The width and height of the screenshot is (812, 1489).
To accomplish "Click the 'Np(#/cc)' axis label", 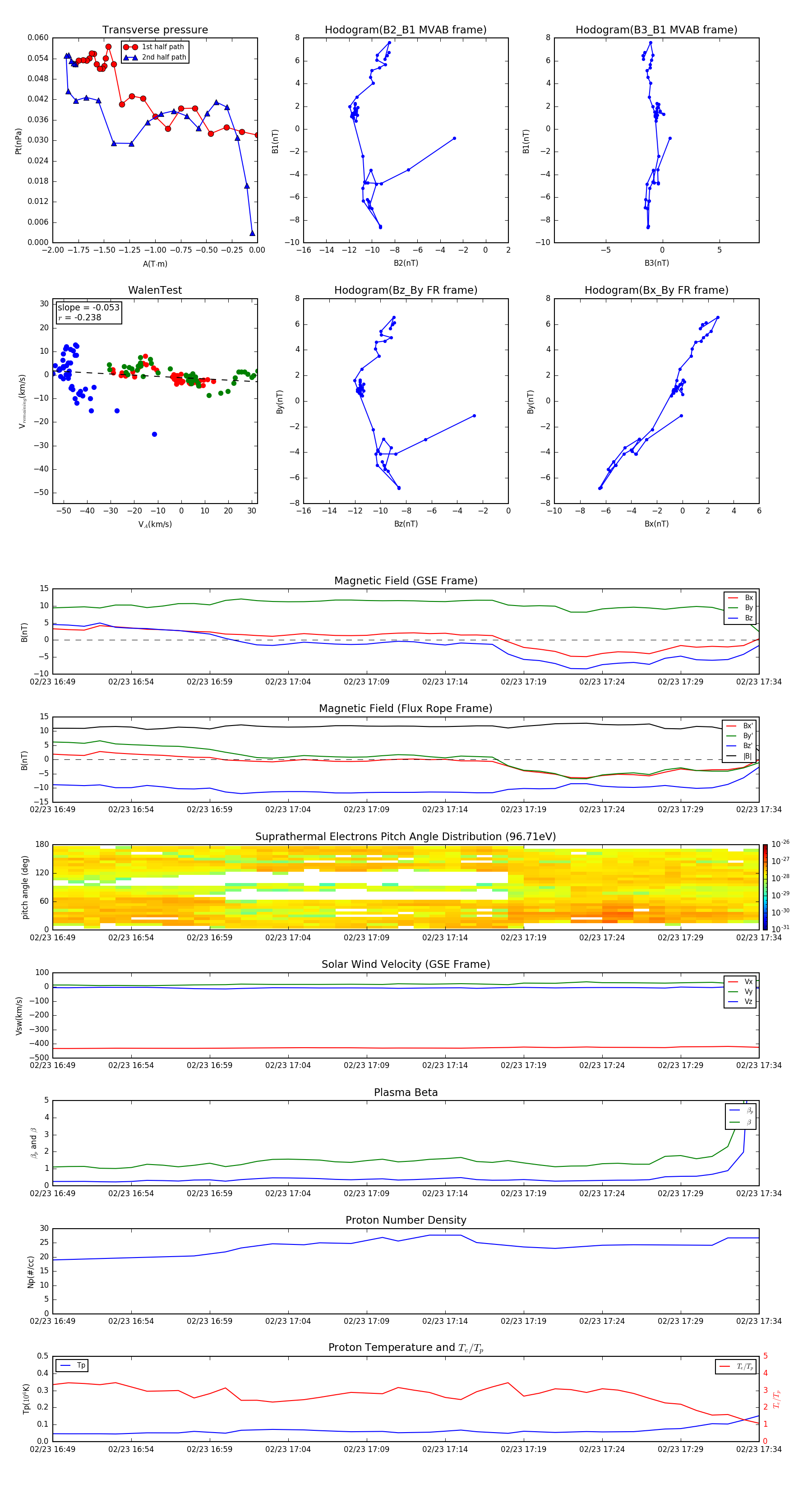I will (x=31, y=1271).
